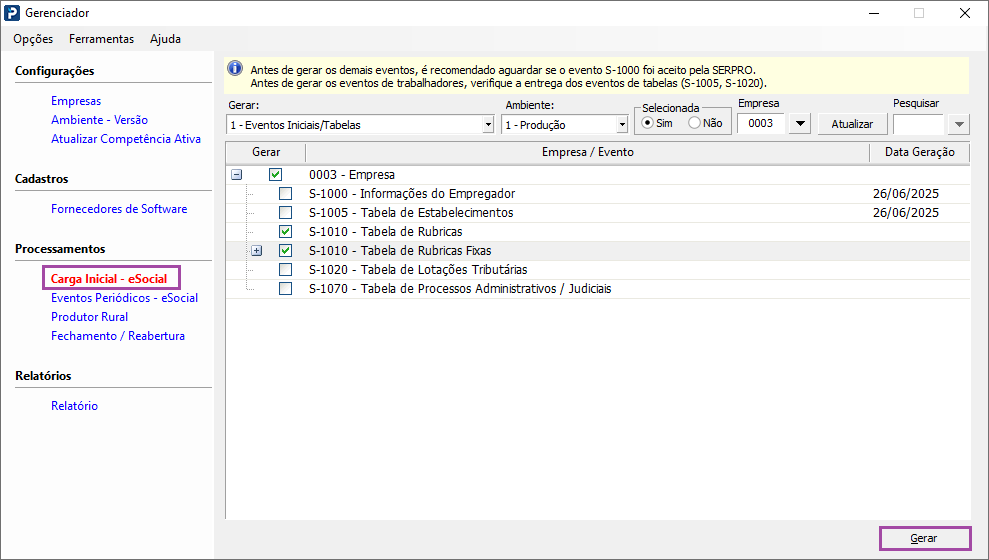Select the Sim radio button
This screenshot has height=560, width=989.
[x=647, y=123]
